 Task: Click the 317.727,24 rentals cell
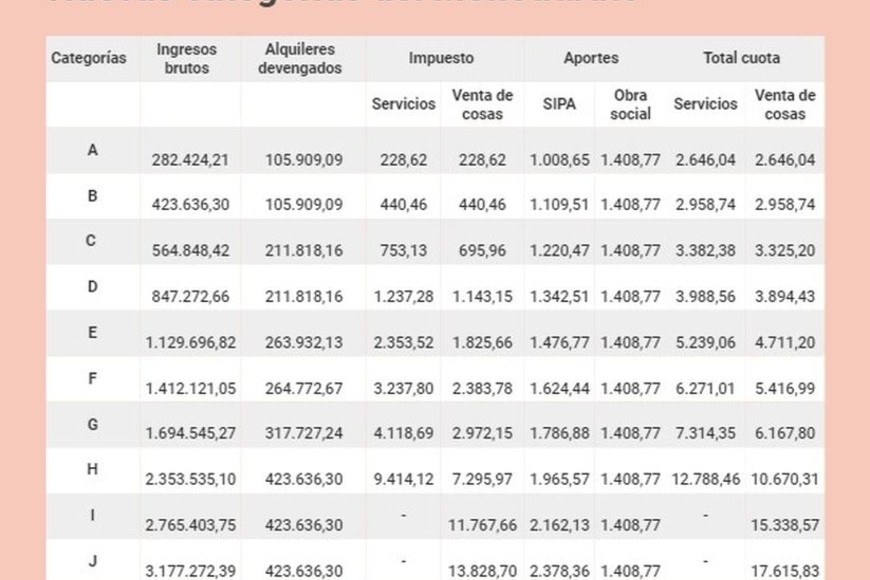coord(304,434)
